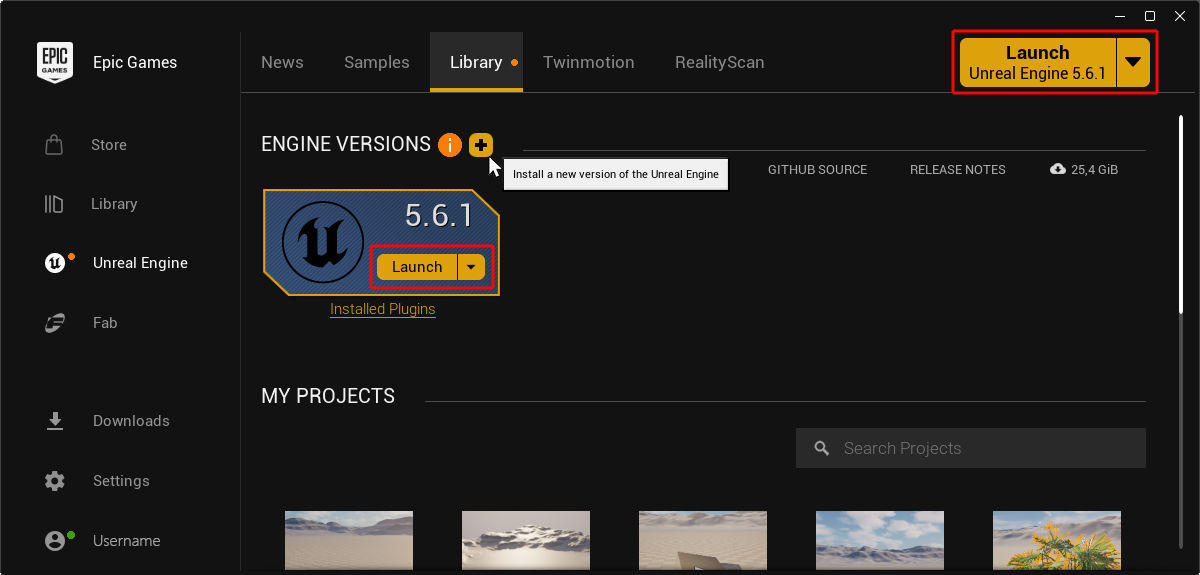
Task: Click the orange engine versions info icon
Action: (x=449, y=145)
